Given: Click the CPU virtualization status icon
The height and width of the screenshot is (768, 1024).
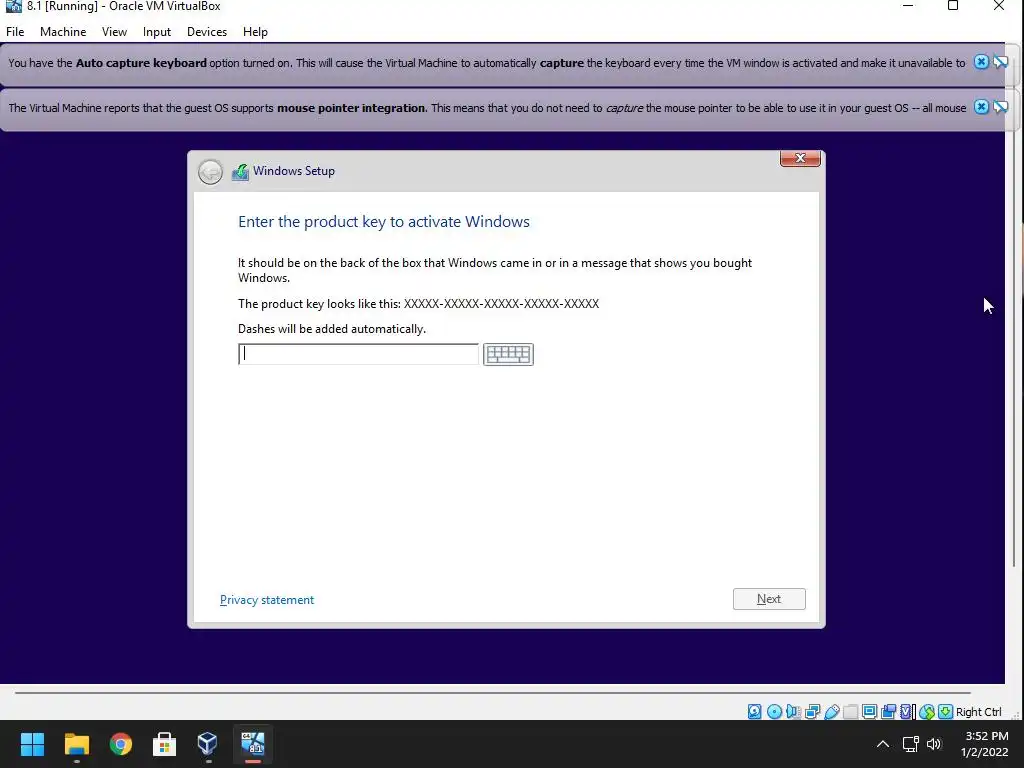Looking at the screenshot, I should (907, 712).
